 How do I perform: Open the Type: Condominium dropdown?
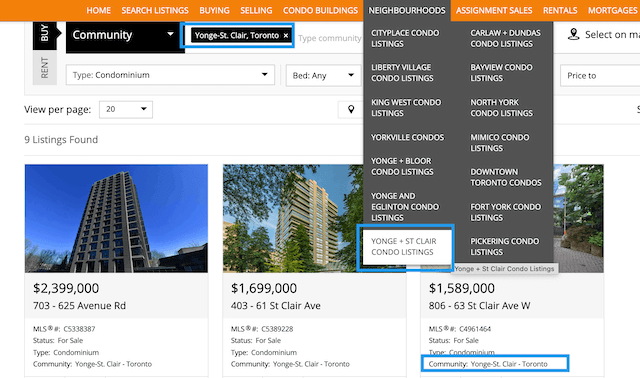coord(170,75)
